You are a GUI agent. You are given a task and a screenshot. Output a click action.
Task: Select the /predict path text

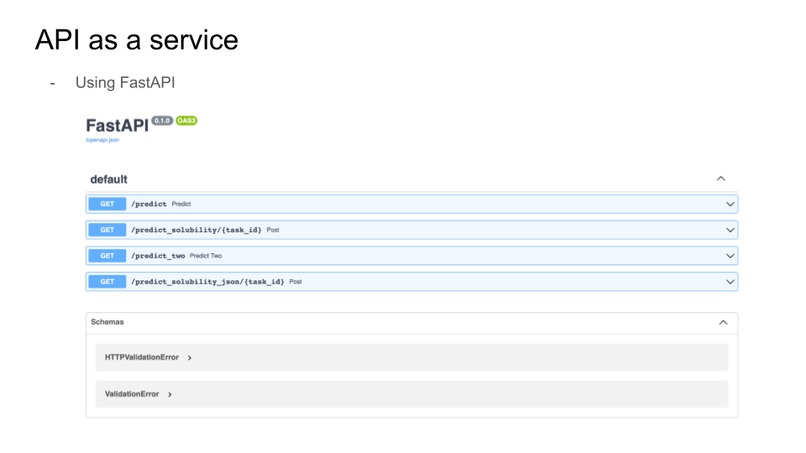tap(149, 204)
